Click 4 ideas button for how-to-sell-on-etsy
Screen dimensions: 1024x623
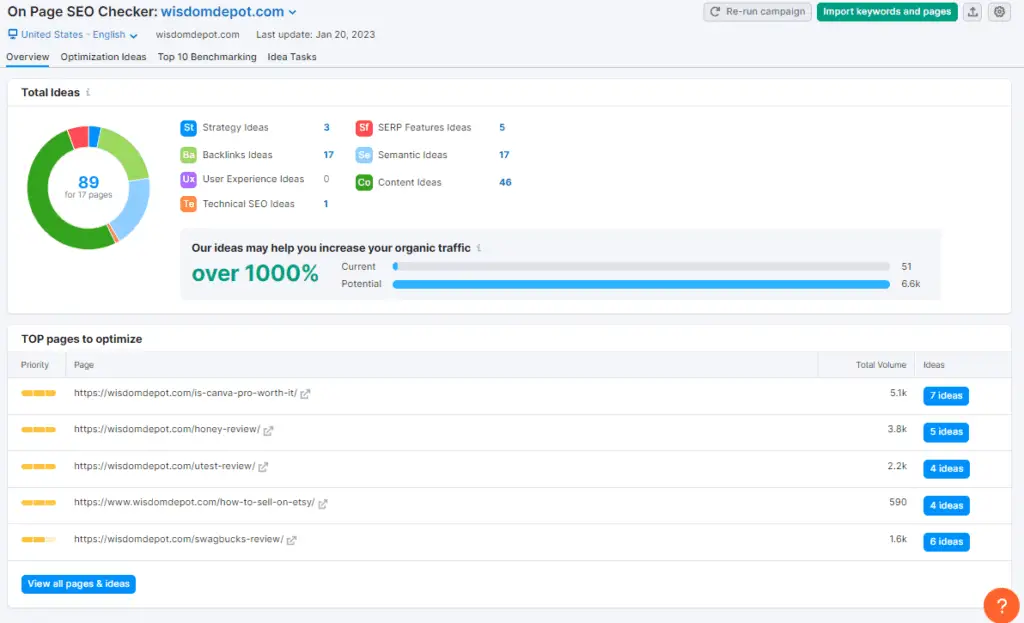(946, 505)
